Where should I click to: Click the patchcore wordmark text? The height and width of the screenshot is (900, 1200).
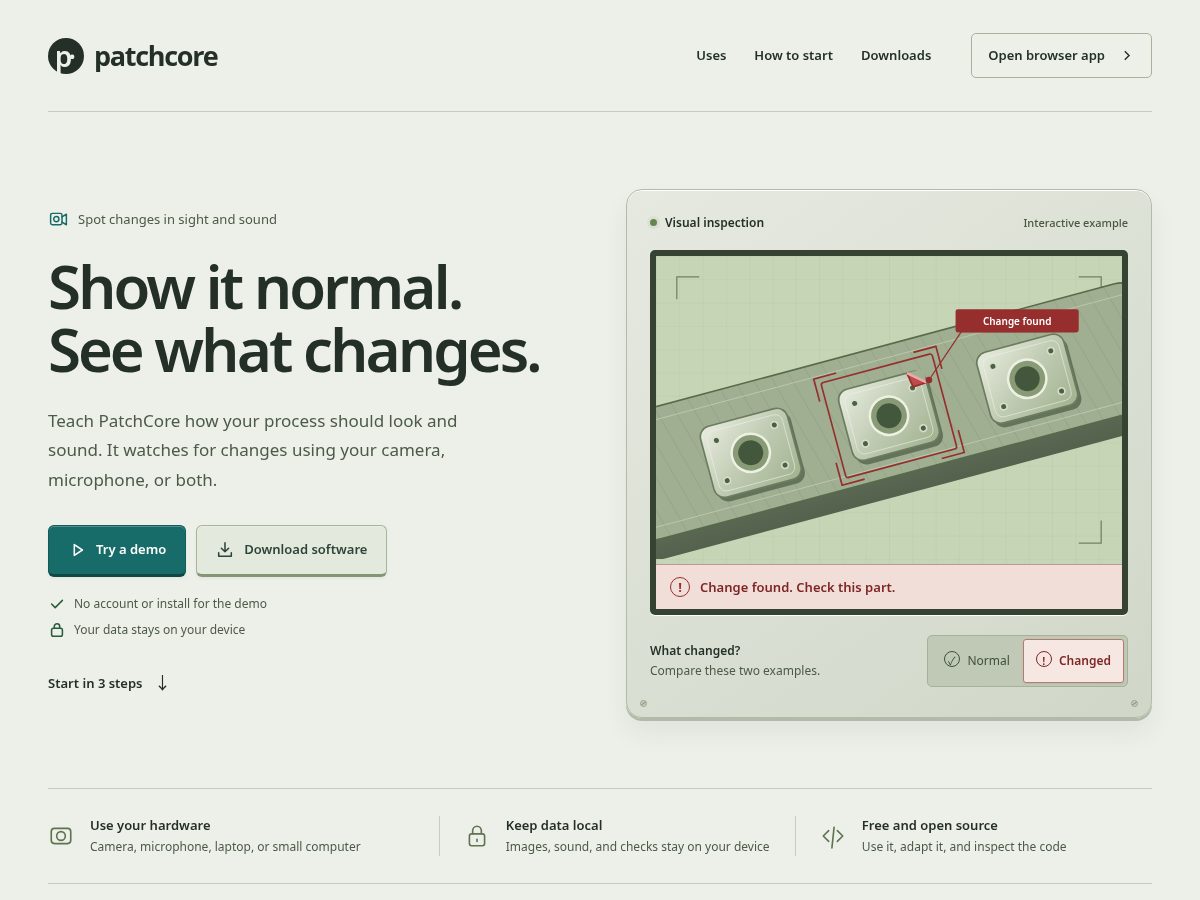(x=156, y=56)
